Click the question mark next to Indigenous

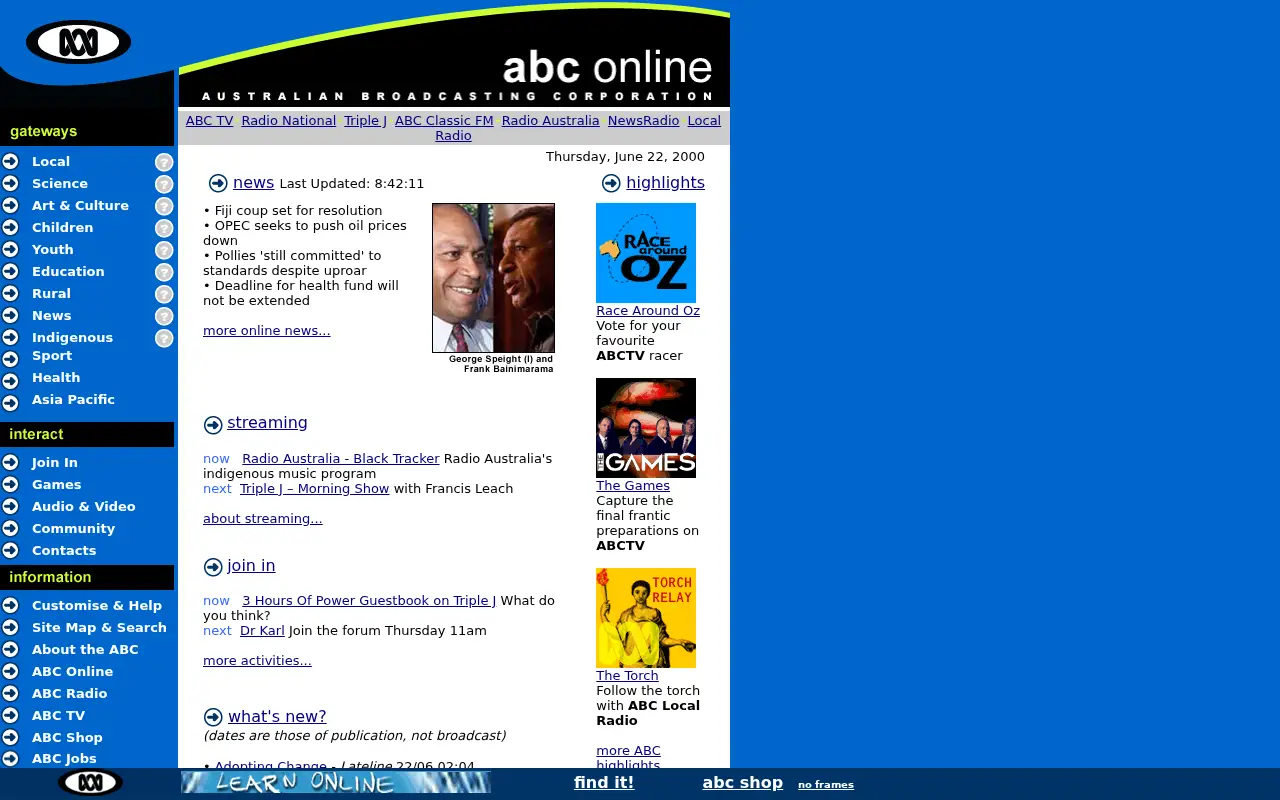point(164,338)
